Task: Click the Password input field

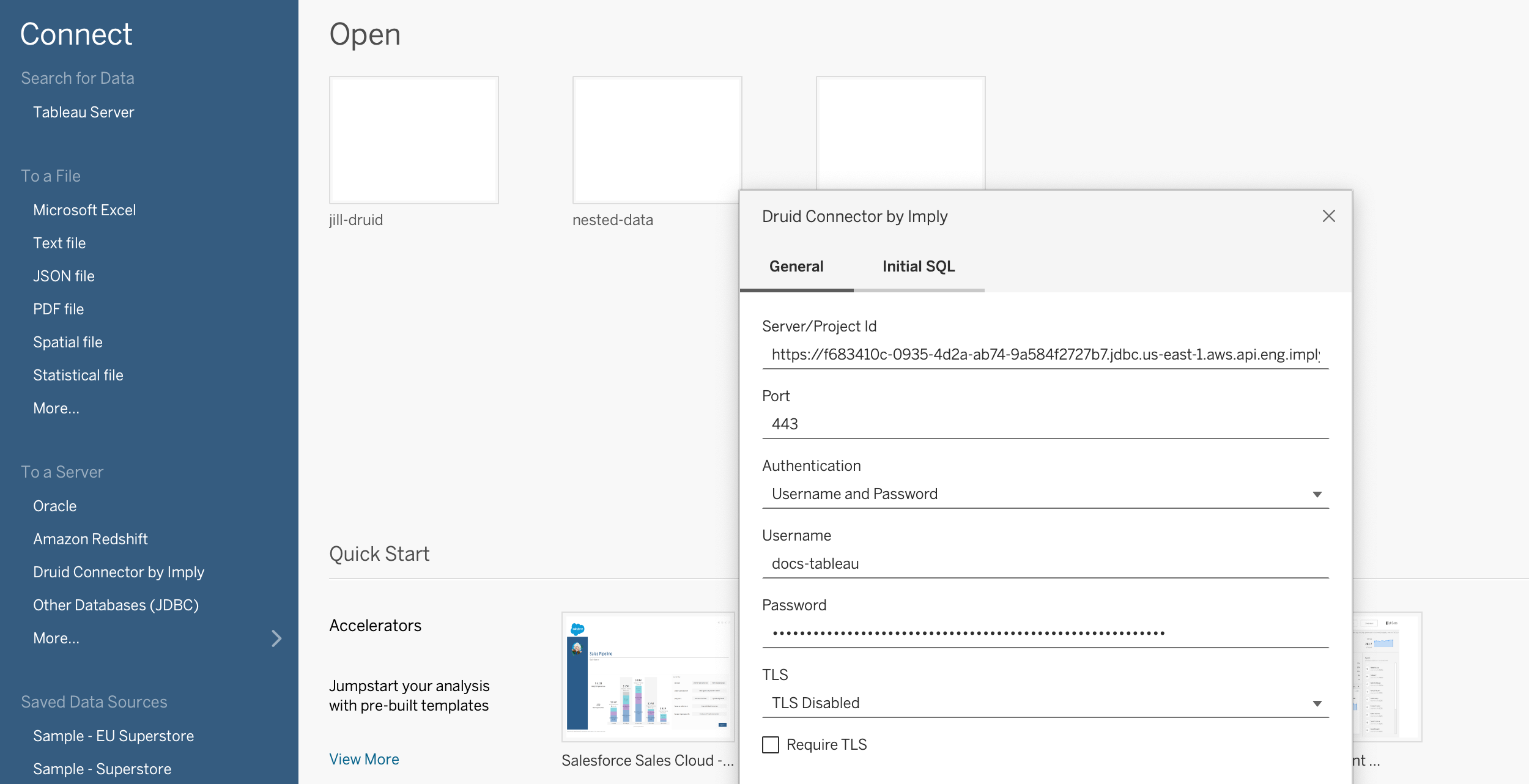Action: point(1045,634)
